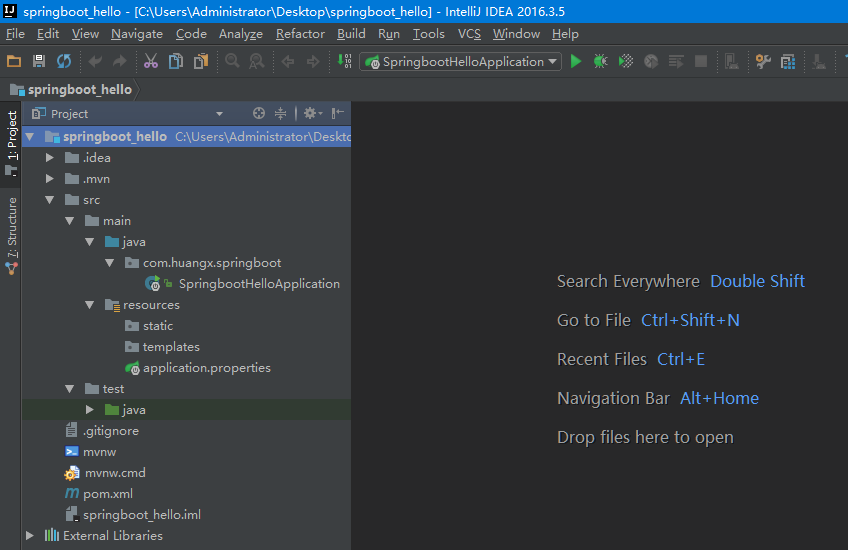The width and height of the screenshot is (848, 550).
Task: Click the Ctrl+E shortcut link
Action: coord(681,359)
